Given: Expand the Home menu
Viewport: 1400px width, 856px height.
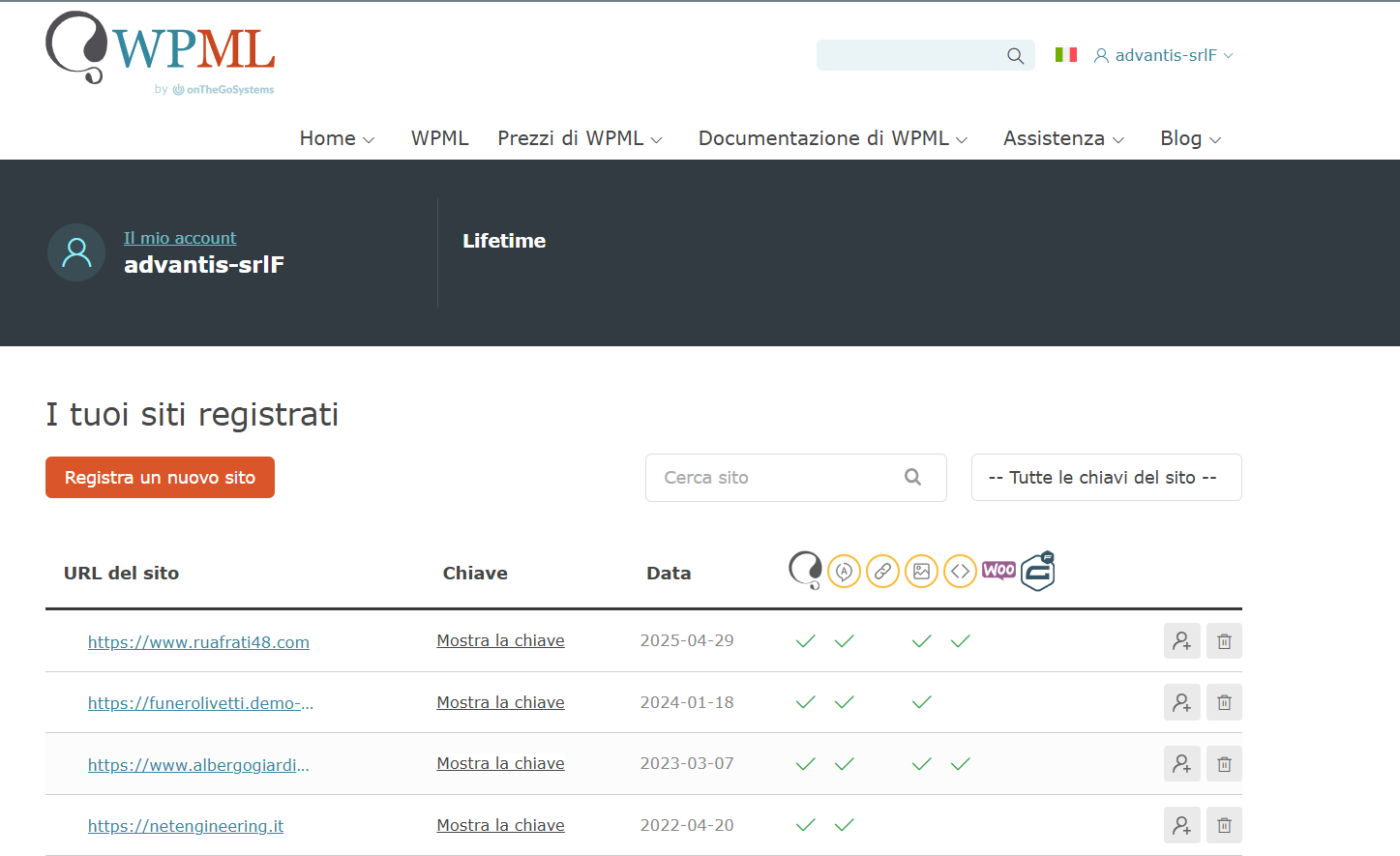Looking at the screenshot, I should click(337, 138).
